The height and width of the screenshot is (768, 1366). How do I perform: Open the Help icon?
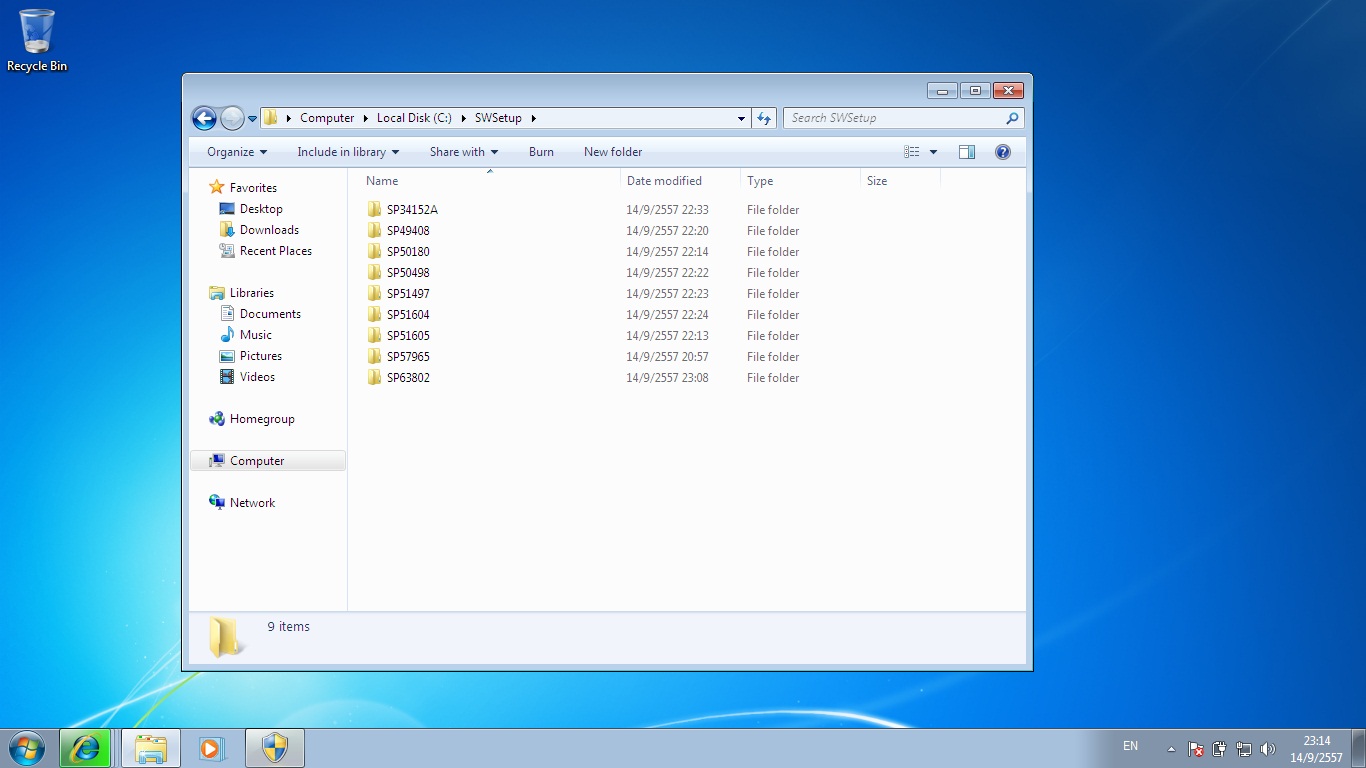click(1003, 152)
